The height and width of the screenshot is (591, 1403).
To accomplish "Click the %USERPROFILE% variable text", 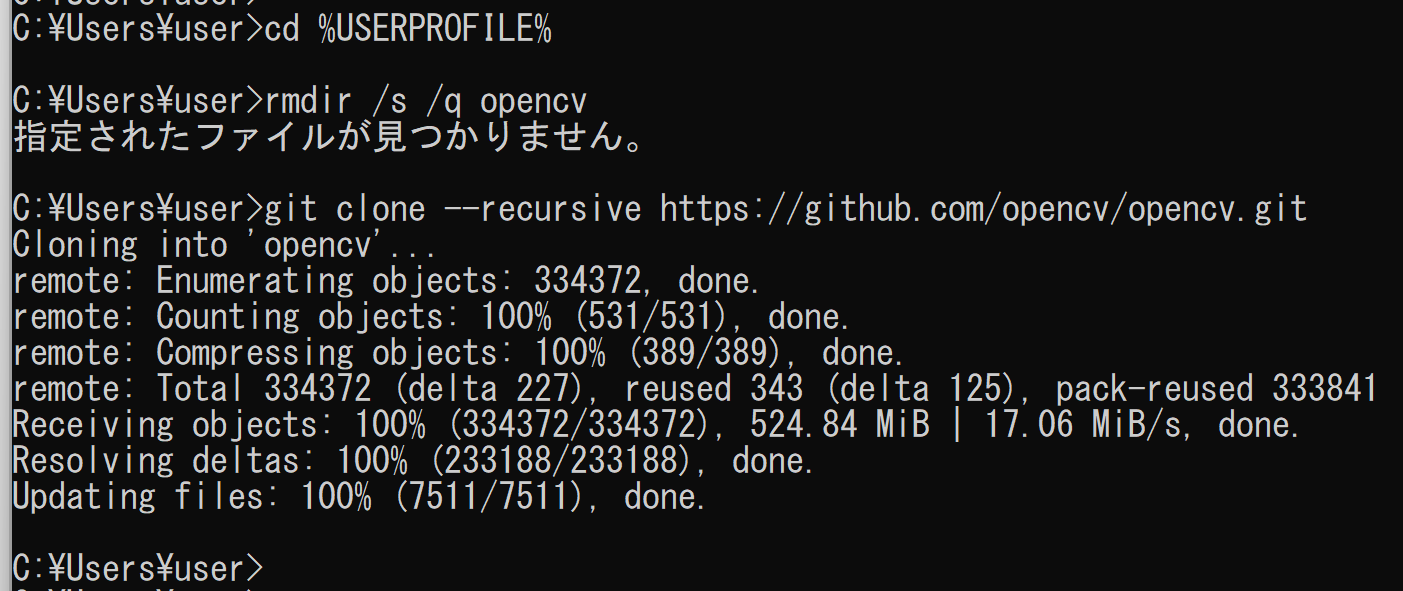I will pos(435,29).
